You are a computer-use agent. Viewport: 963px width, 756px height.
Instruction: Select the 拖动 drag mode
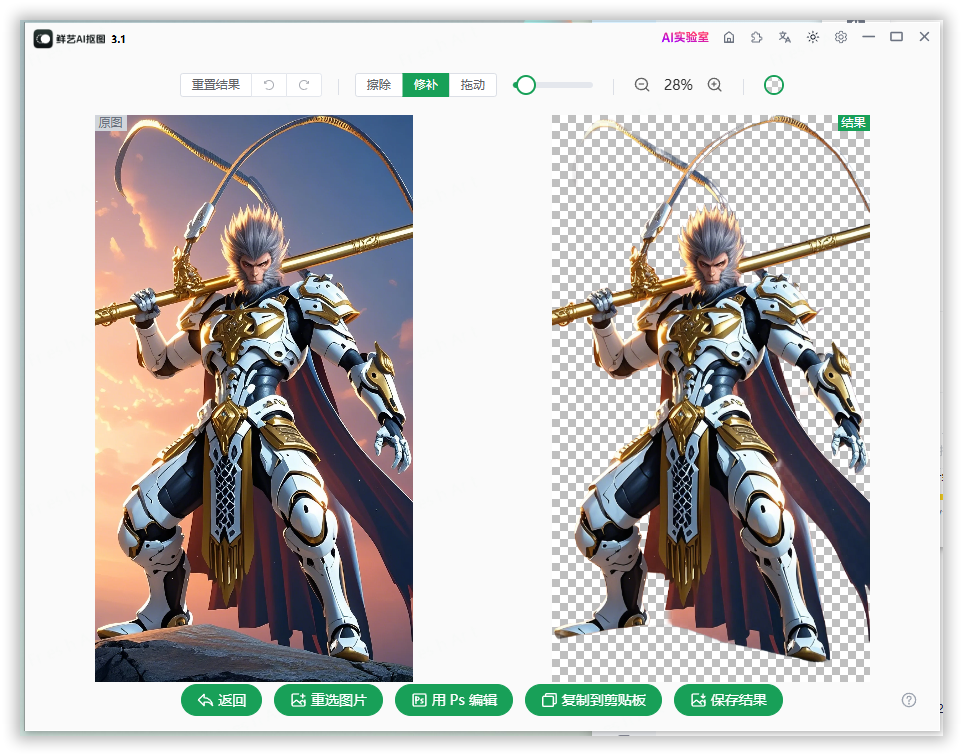pyautogui.click(x=472, y=85)
